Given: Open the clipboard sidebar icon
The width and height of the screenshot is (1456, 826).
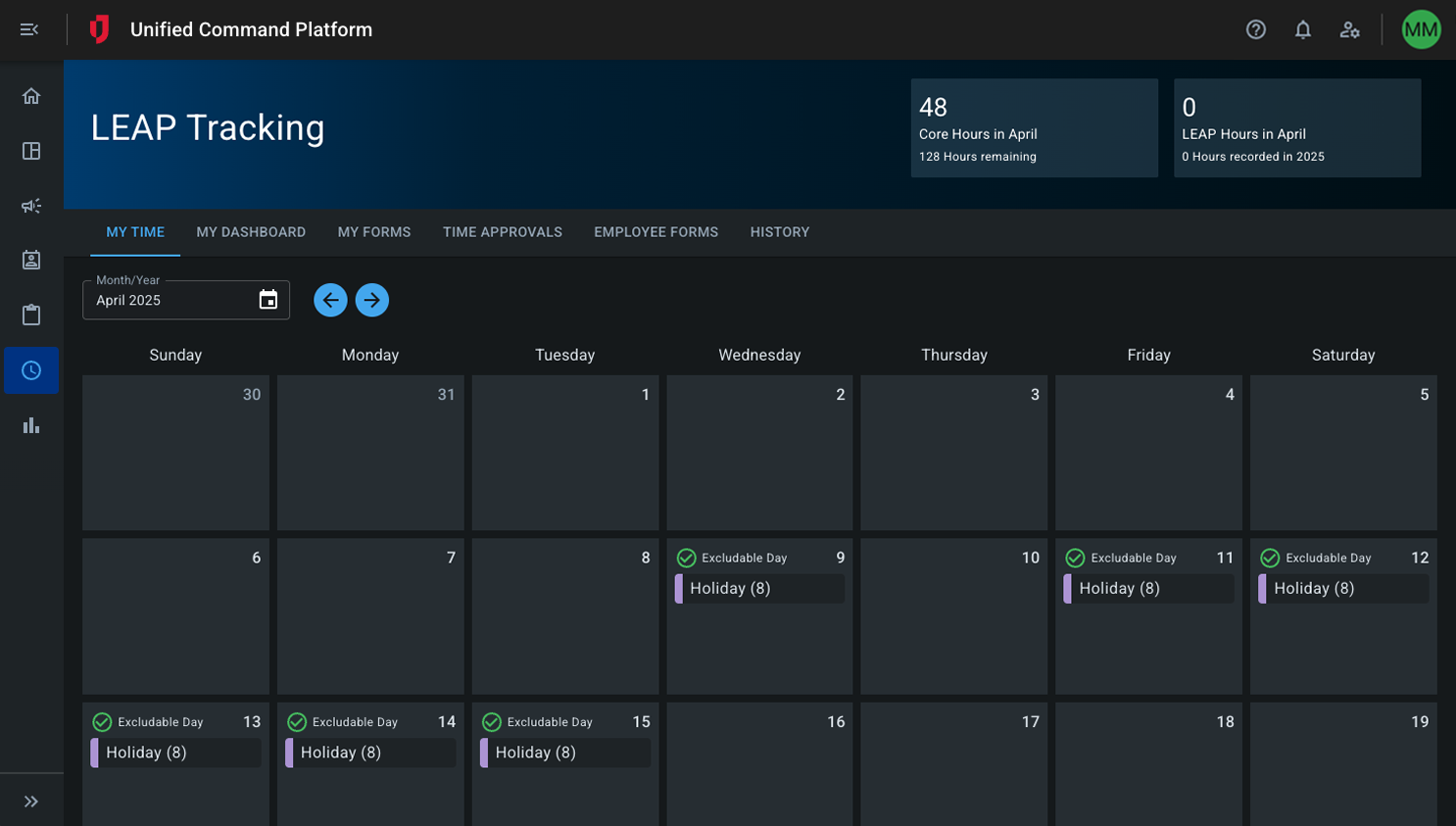Looking at the screenshot, I should (x=31, y=315).
